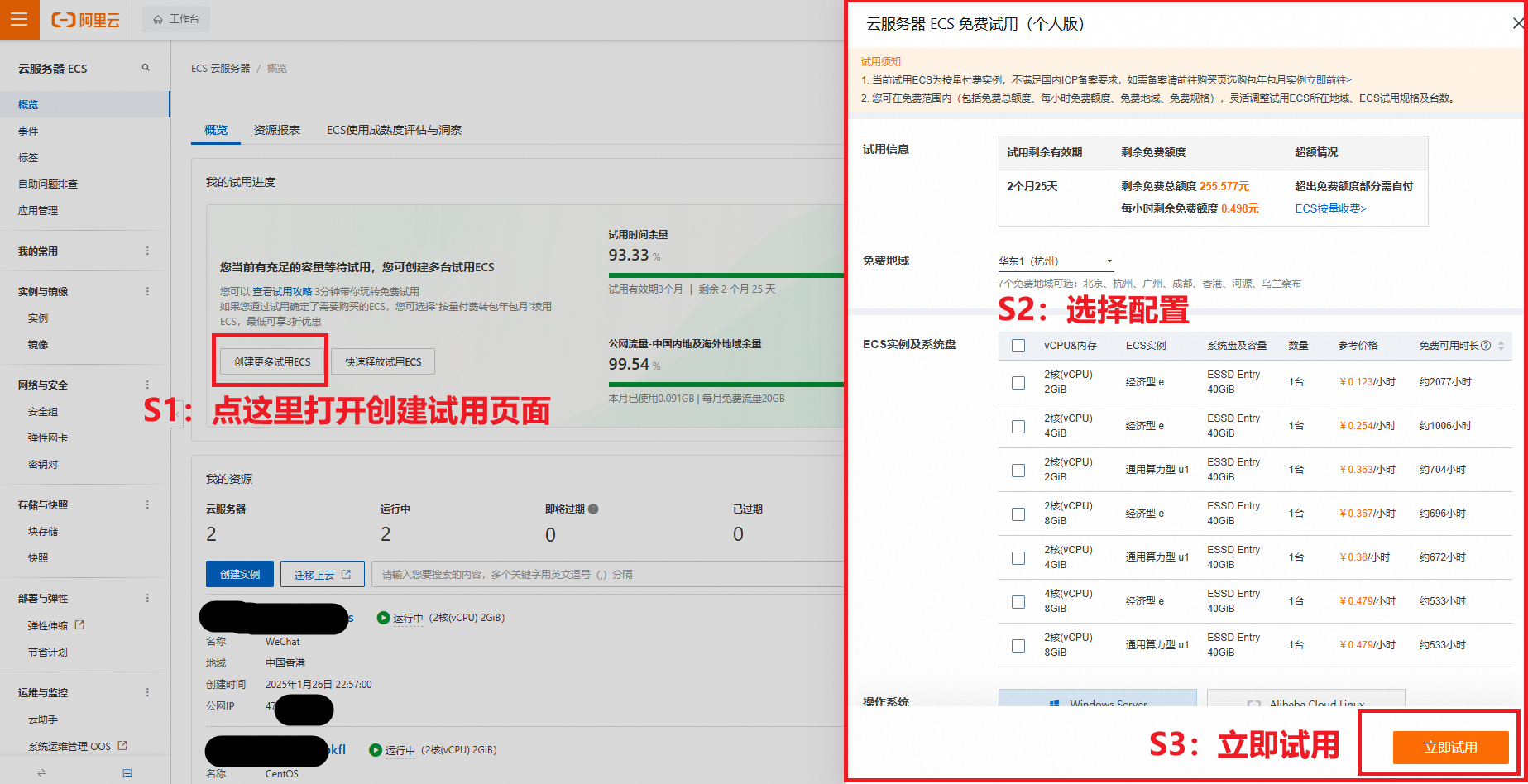1528x784 pixels.
Task: Check the select-all checkbox in table header
Action: [x=1018, y=346]
